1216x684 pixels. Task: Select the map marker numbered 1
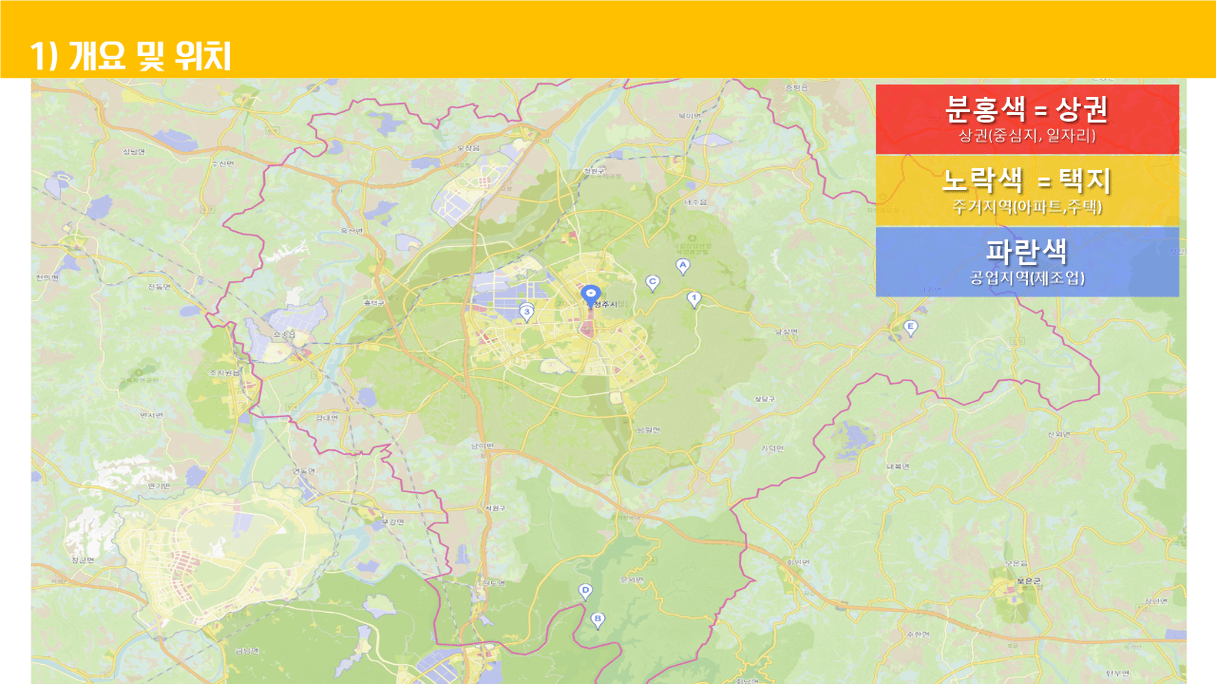coord(694,299)
